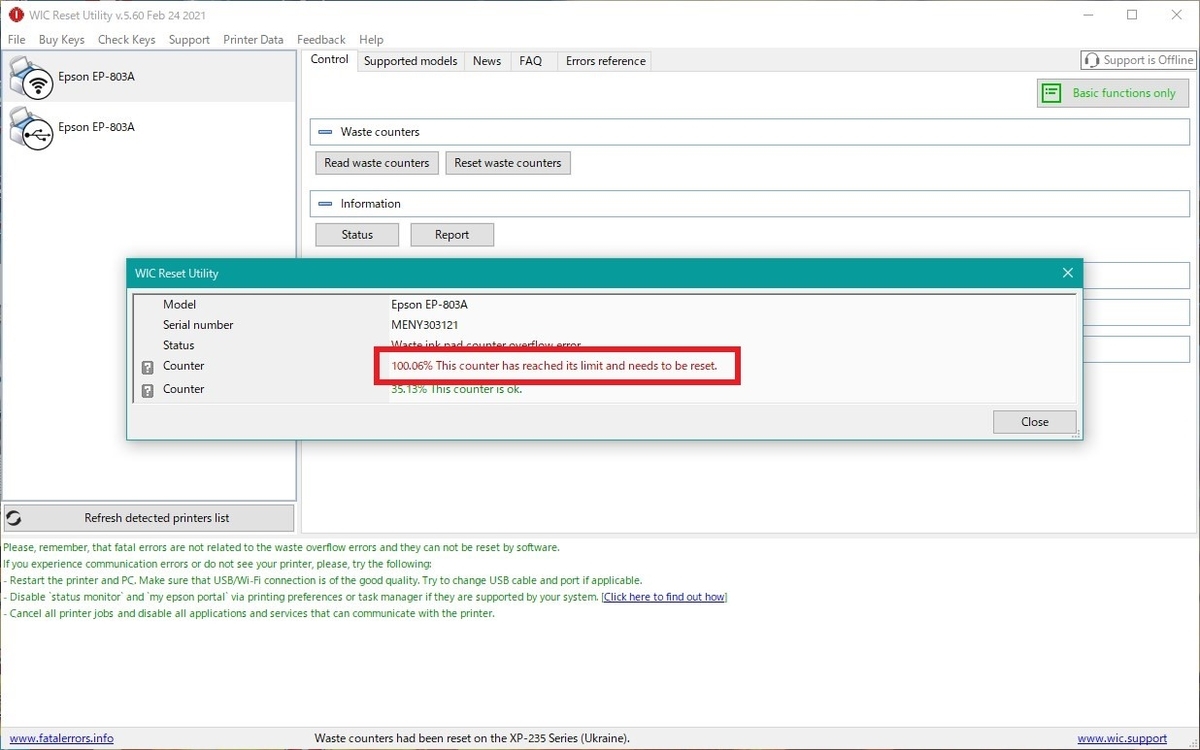Click the Support is Offline indicator
Image resolution: width=1200 pixels, height=750 pixels.
point(1138,60)
